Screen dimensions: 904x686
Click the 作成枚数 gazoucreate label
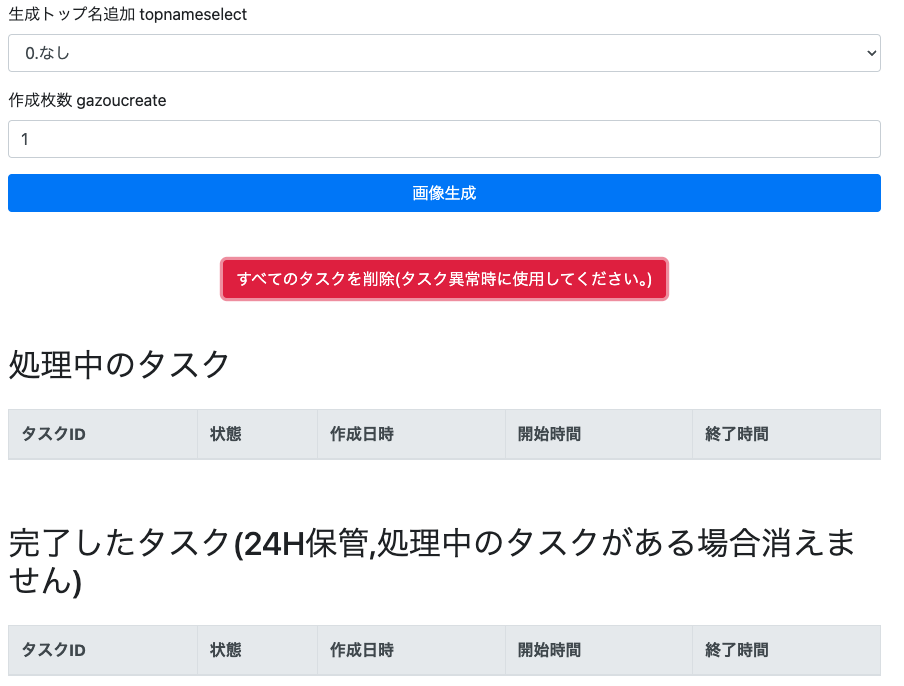coord(86,101)
